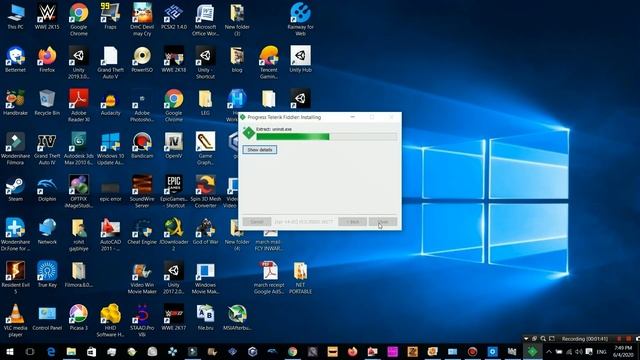Open File Explorer from the taskbar

pos(71,351)
